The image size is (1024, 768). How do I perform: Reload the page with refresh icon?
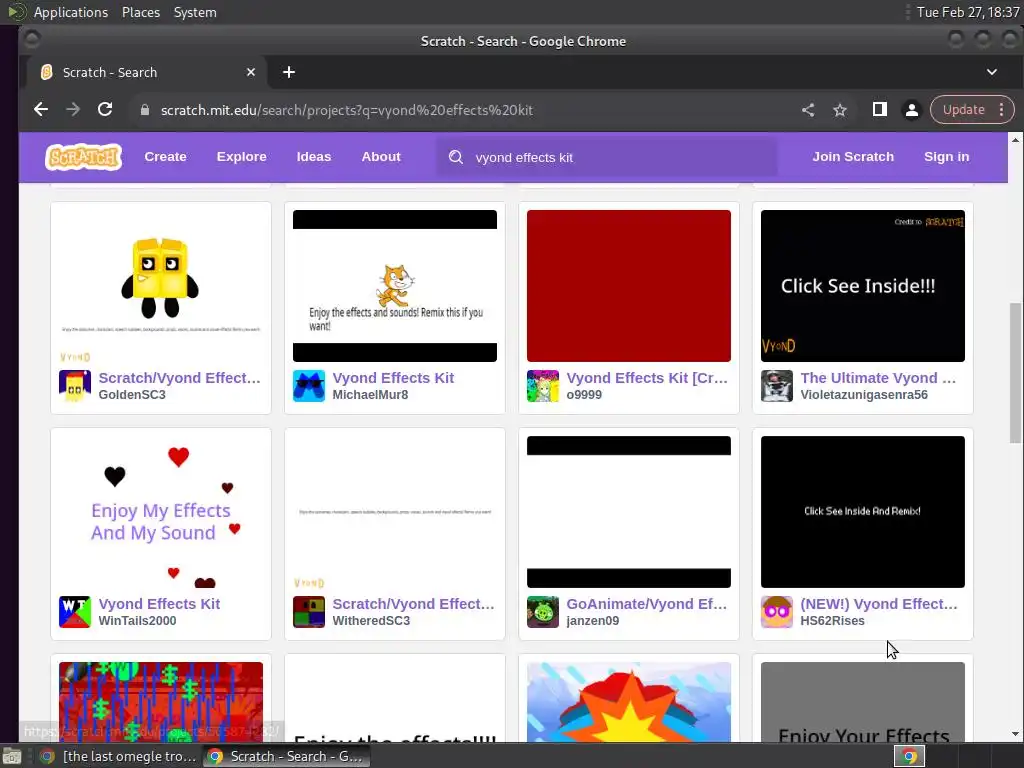[105, 110]
